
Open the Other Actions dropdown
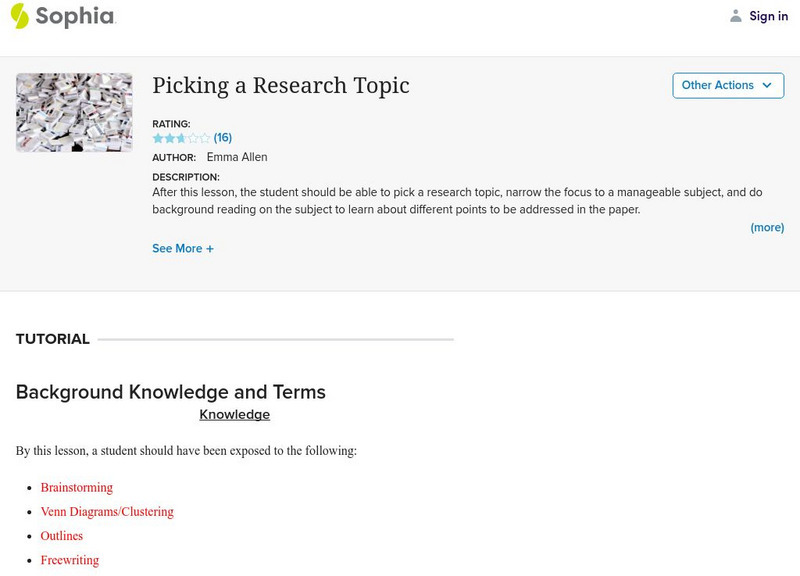727,86
